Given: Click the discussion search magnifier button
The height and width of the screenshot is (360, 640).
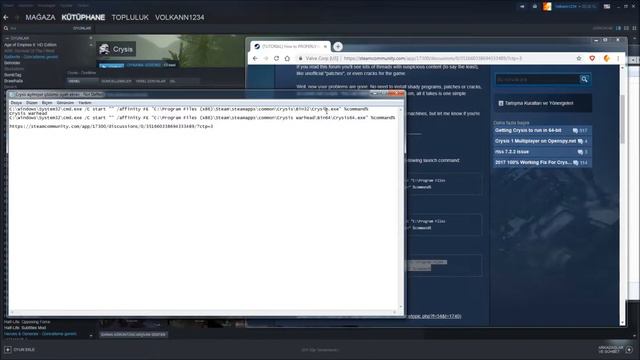Looking at the screenshot, I should pyautogui.click(x=584, y=79).
